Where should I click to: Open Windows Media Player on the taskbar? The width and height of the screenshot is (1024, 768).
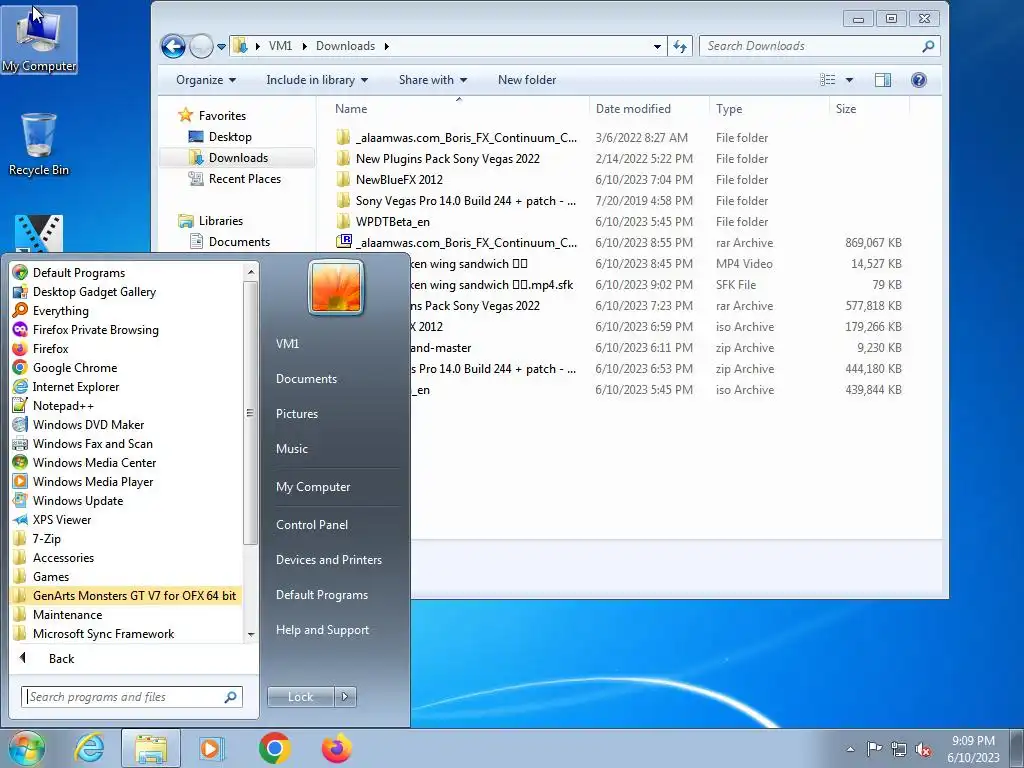click(211, 748)
